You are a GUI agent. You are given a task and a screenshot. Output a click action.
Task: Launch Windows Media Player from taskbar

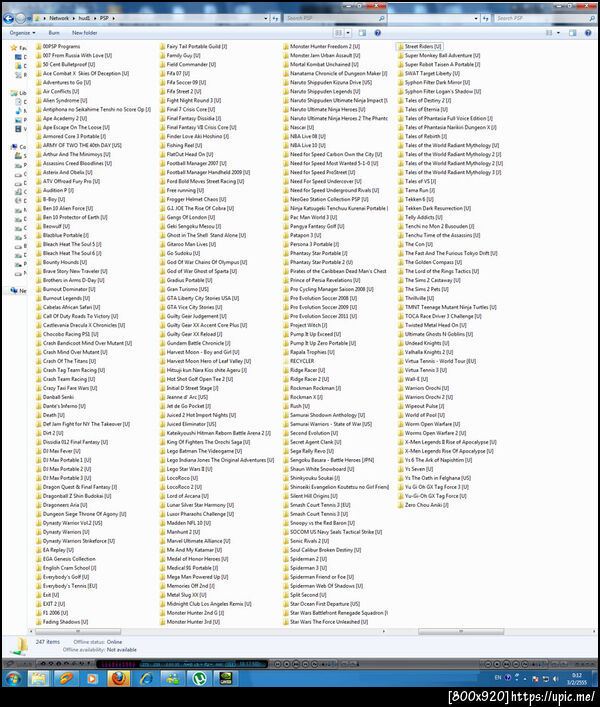pyautogui.click(x=92, y=679)
